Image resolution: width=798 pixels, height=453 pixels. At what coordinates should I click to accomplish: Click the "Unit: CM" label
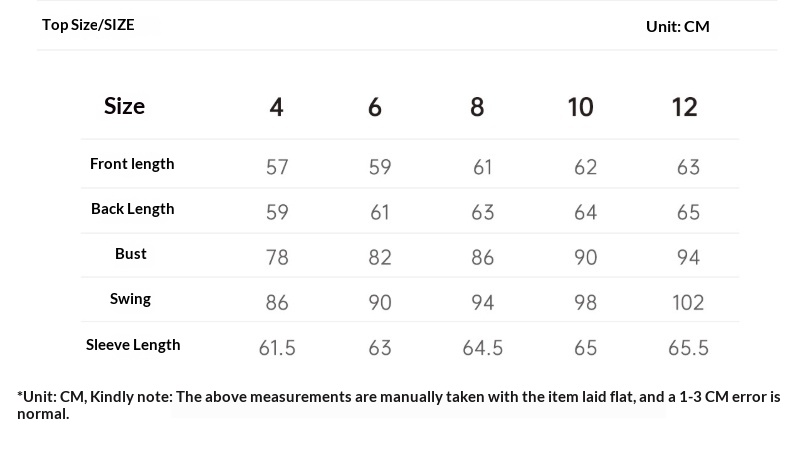(677, 27)
